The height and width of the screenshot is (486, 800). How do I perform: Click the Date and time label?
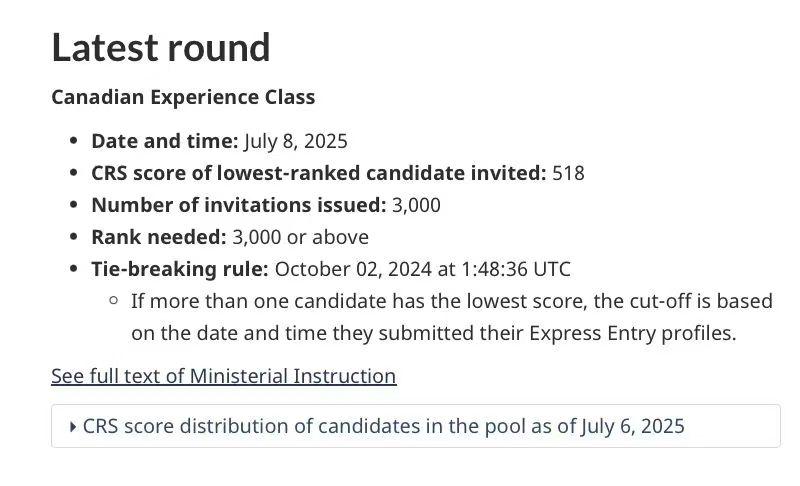(164, 141)
